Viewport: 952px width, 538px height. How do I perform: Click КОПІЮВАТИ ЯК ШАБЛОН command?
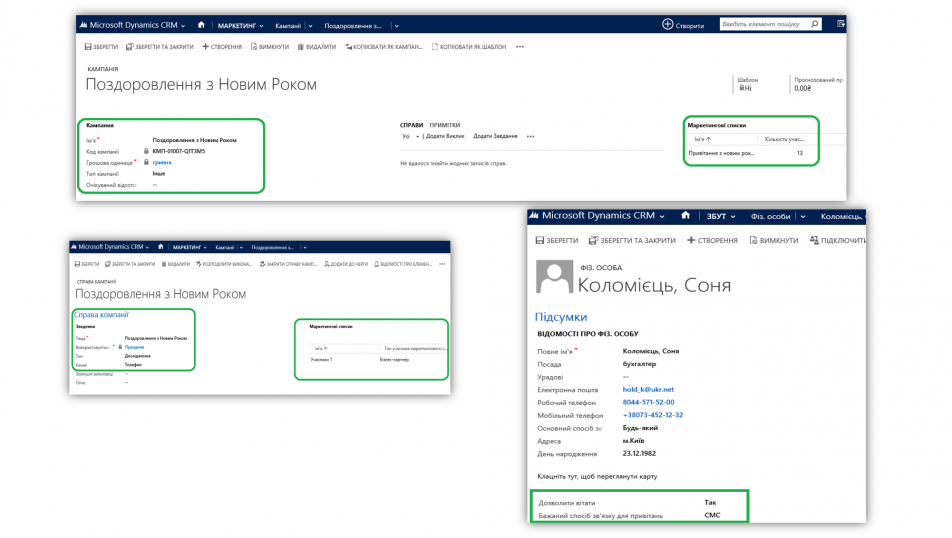pyautogui.click(x=469, y=47)
